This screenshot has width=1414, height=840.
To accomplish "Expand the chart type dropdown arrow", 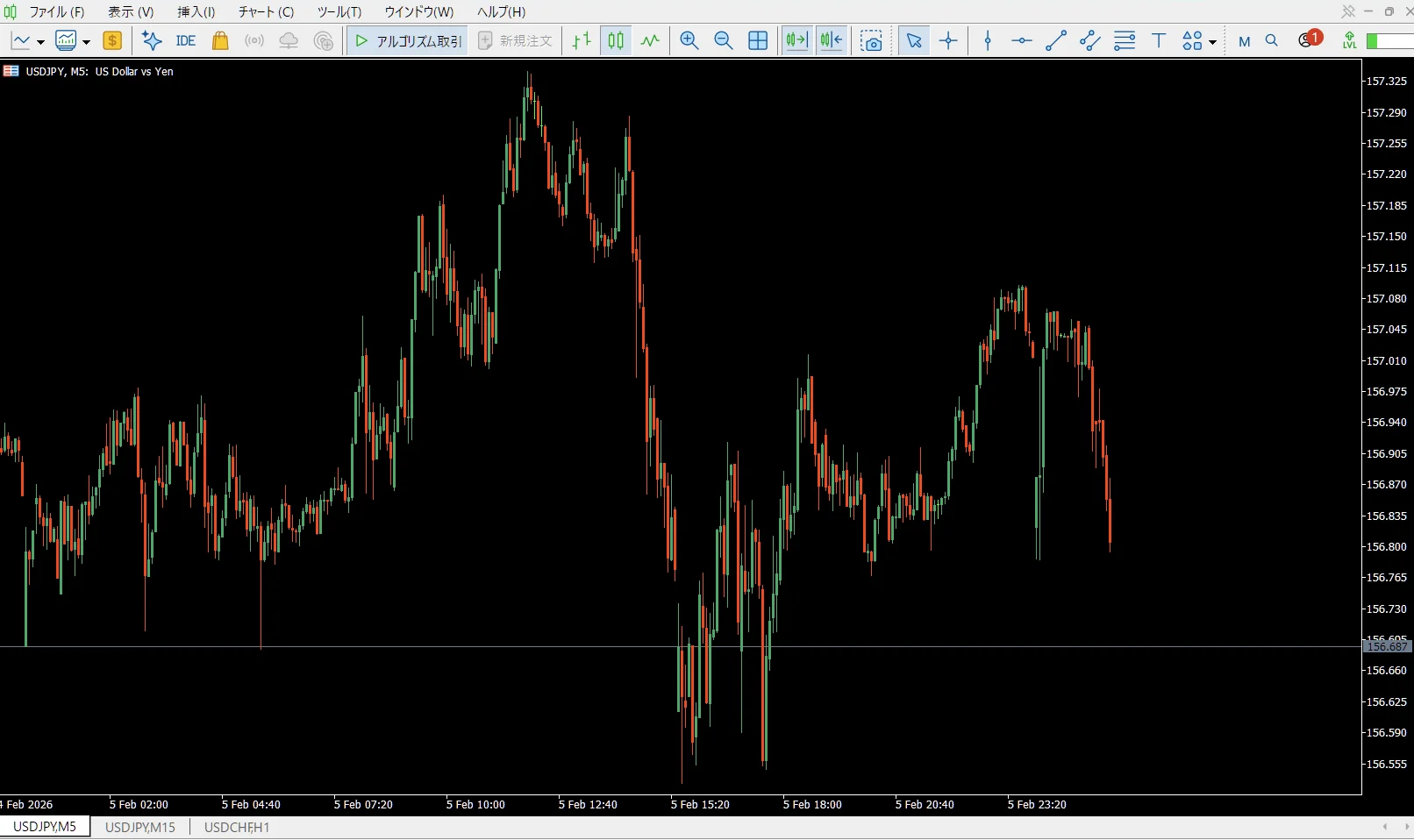I will pos(40,42).
